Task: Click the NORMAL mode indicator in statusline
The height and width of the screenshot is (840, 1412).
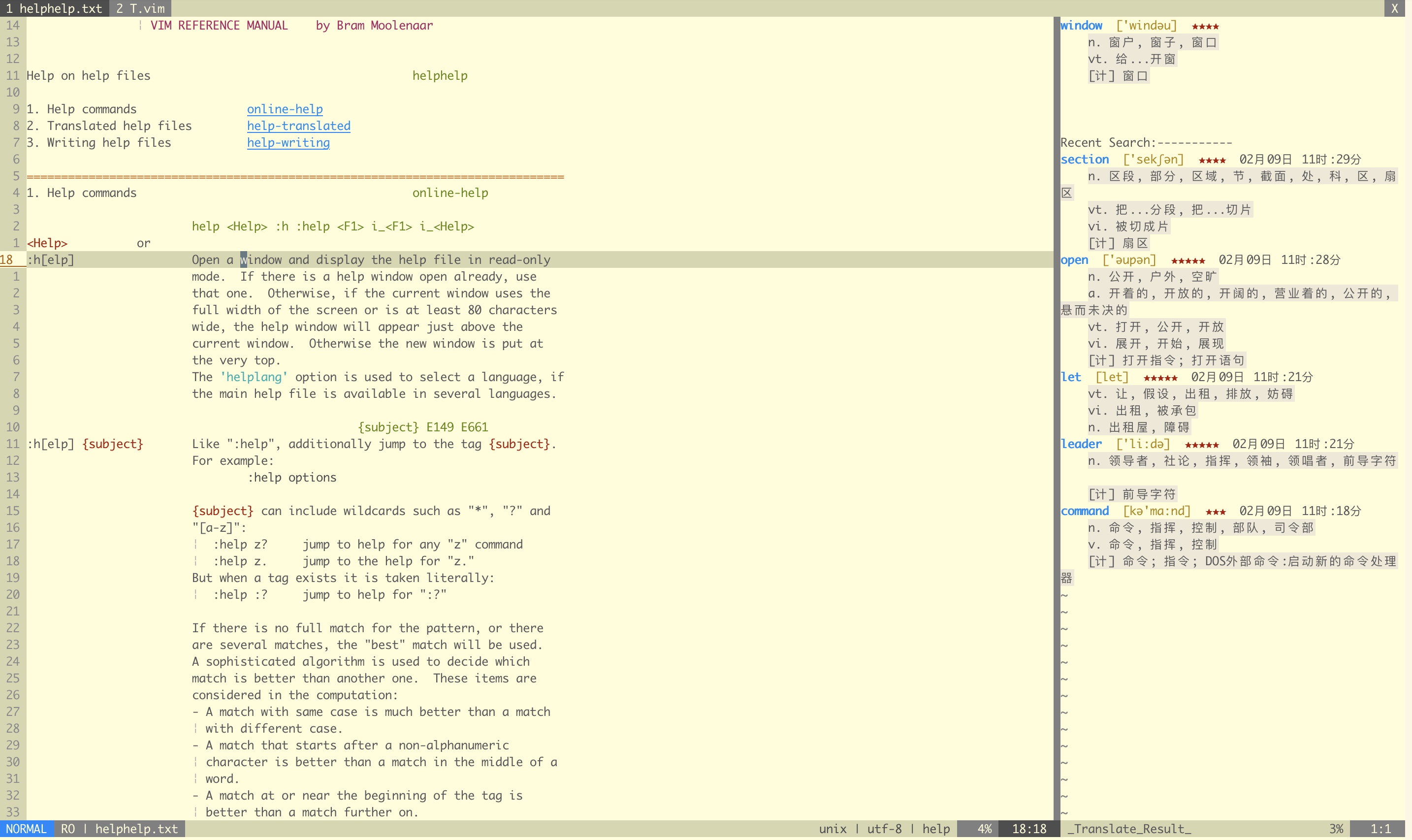Action: pos(27,829)
